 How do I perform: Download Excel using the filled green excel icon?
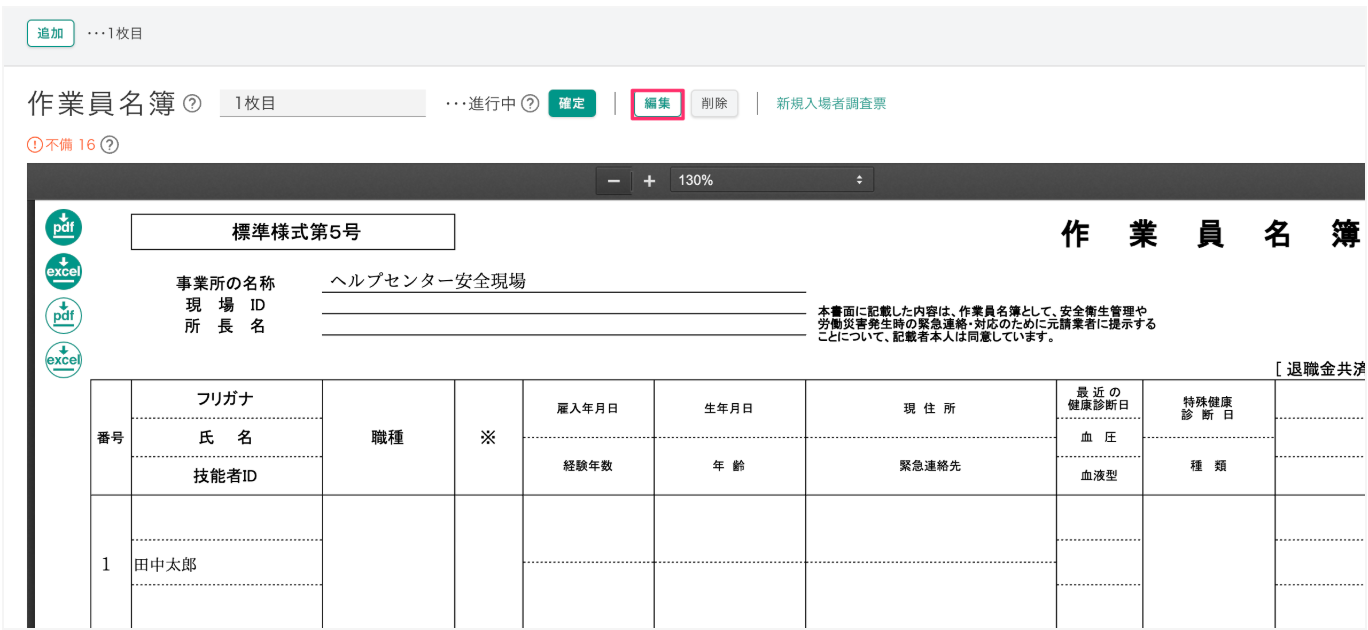click(64, 271)
